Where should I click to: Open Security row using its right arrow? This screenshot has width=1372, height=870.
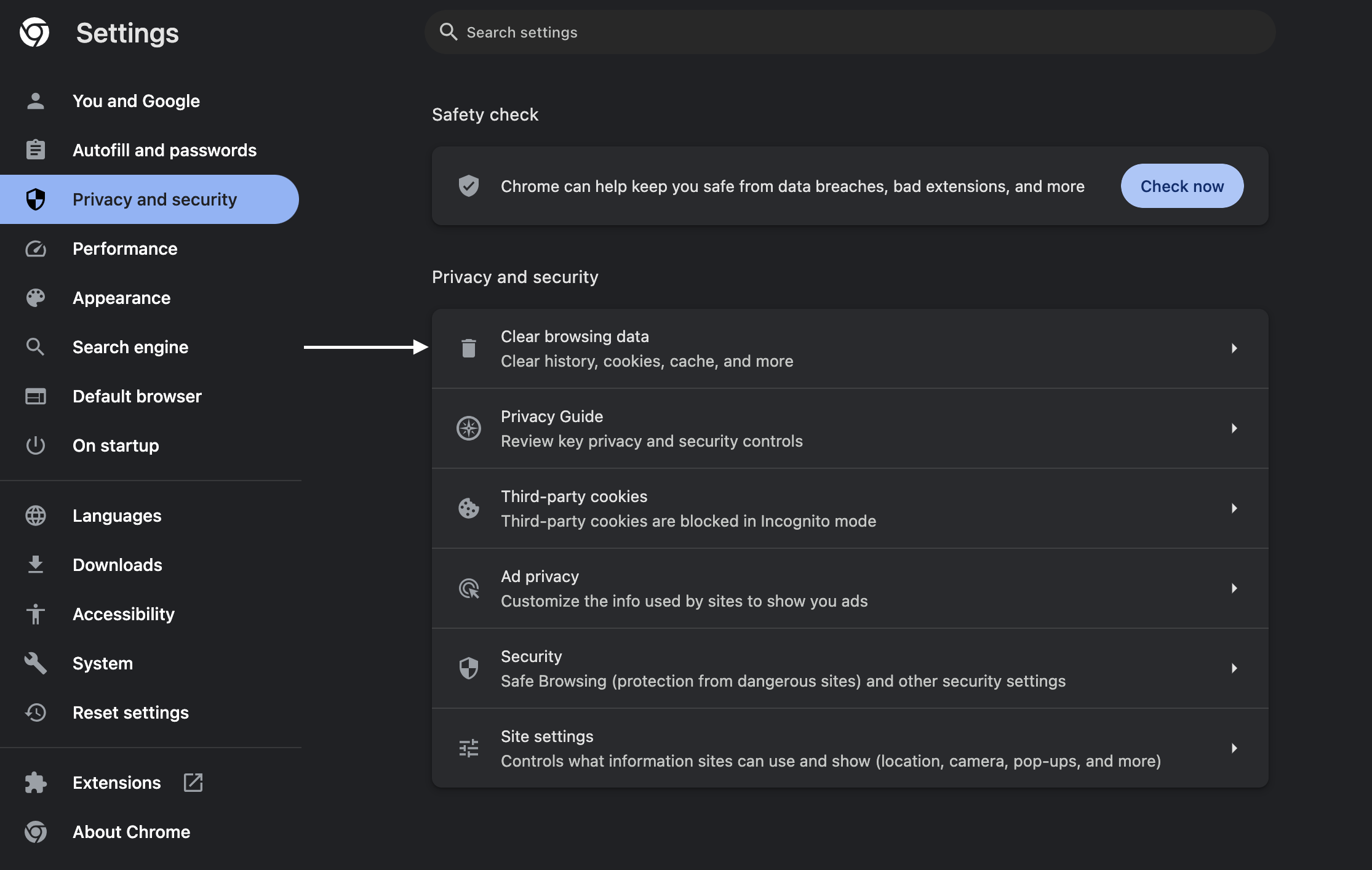pos(1234,668)
